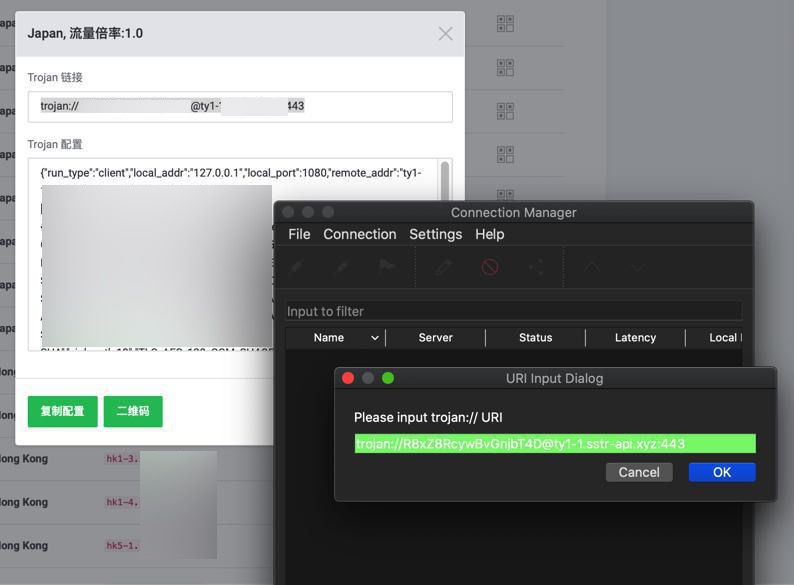Viewport: 794px width, 585px height.
Task: Click the 'Japan, 流量倍率:1.0' dialog title
Action: tap(85, 33)
